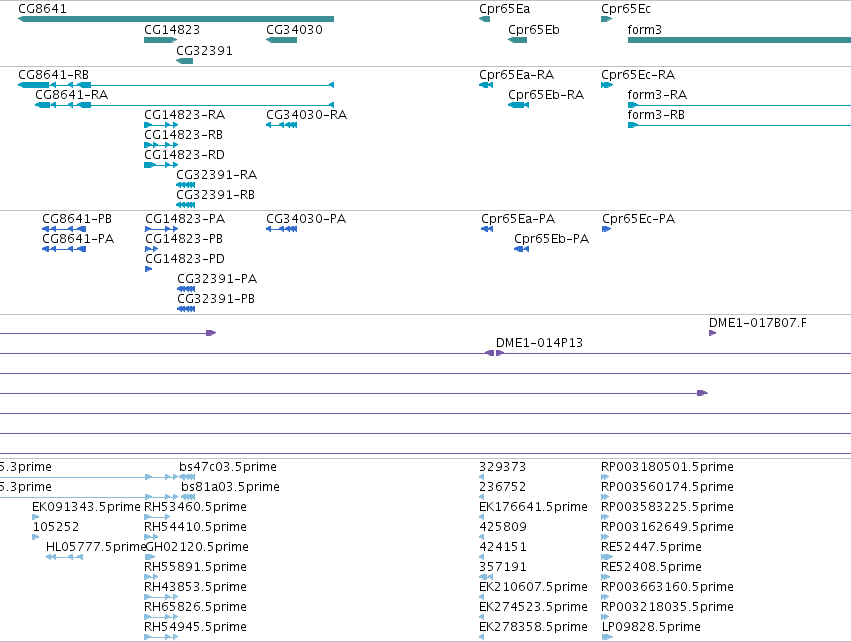
Task: Click EST bs47c03.5prime
Action: coord(187,477)
